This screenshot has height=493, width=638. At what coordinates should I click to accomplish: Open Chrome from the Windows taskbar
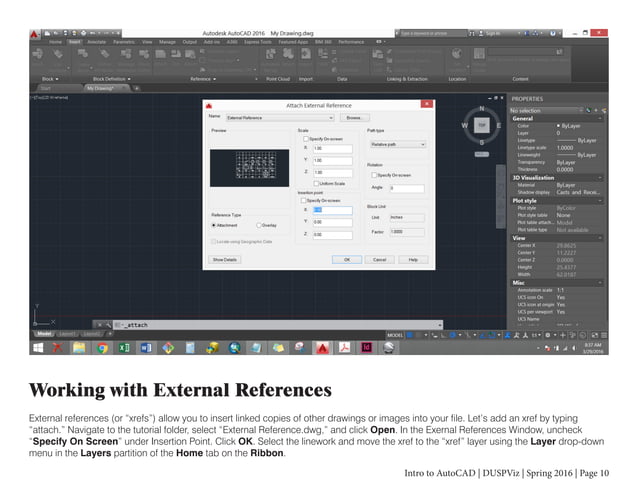click(x=103, y=348)
